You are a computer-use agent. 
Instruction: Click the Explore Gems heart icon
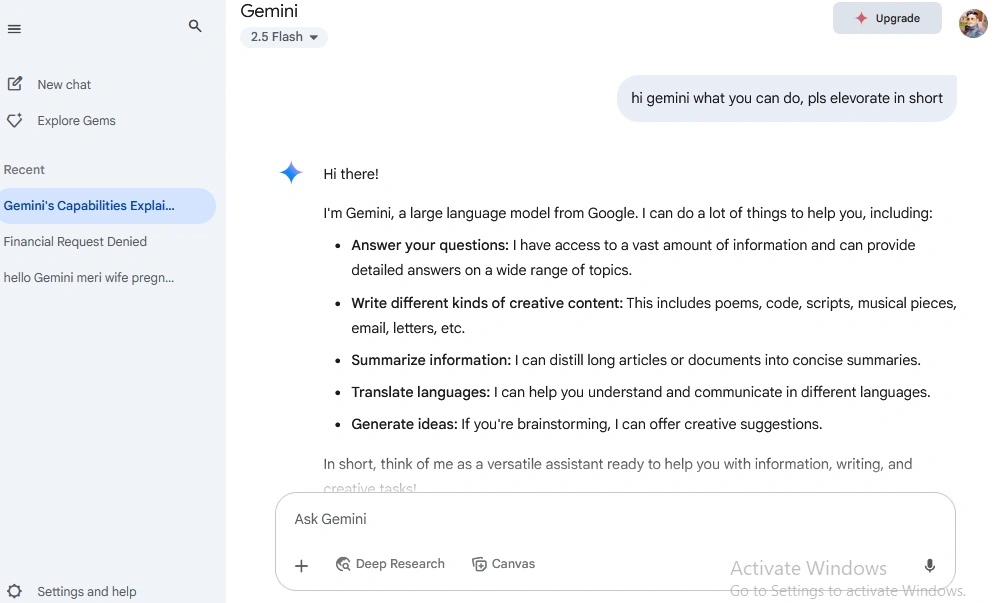tap(15, 120)
